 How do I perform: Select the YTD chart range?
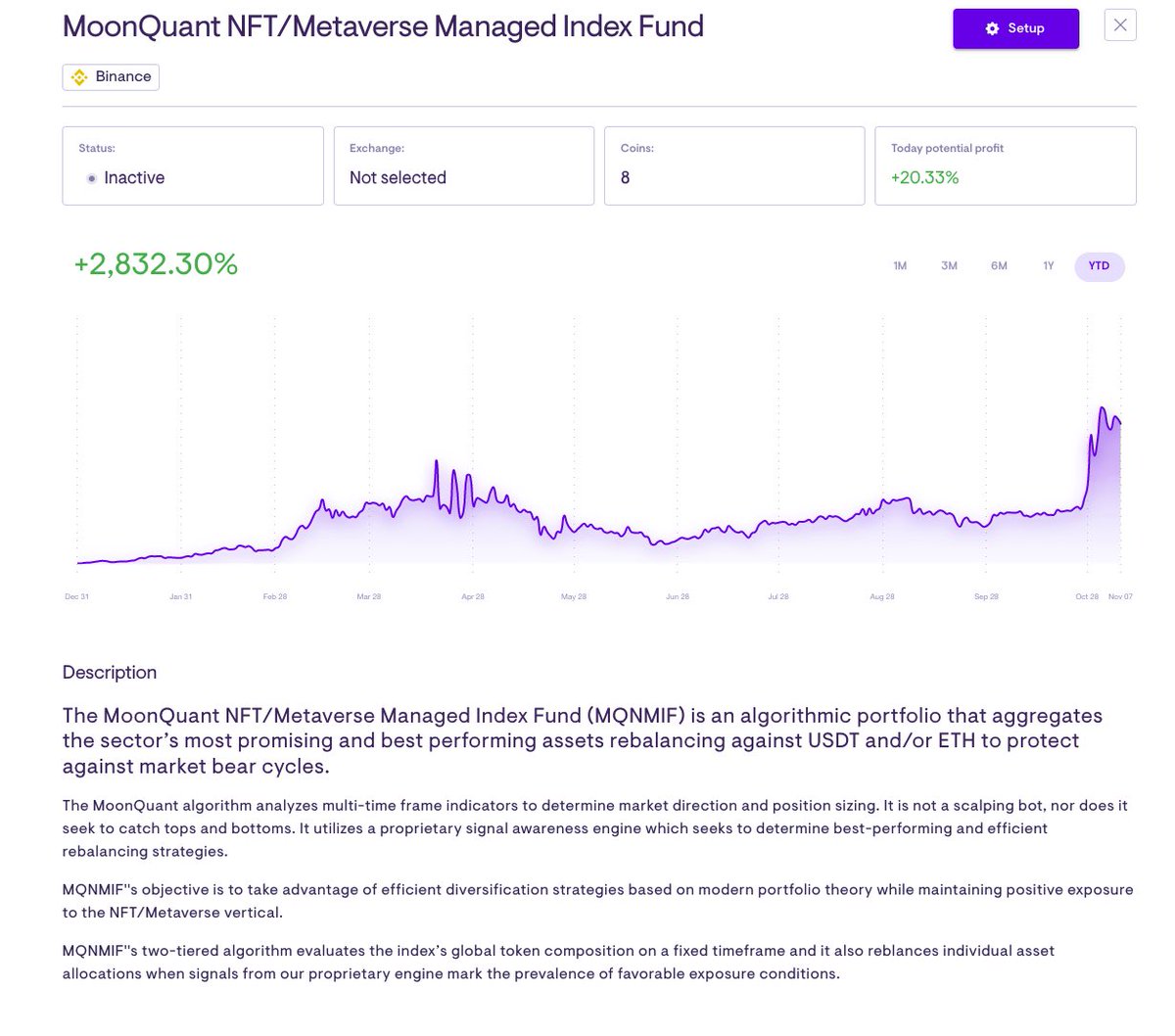click(1100, 266)
